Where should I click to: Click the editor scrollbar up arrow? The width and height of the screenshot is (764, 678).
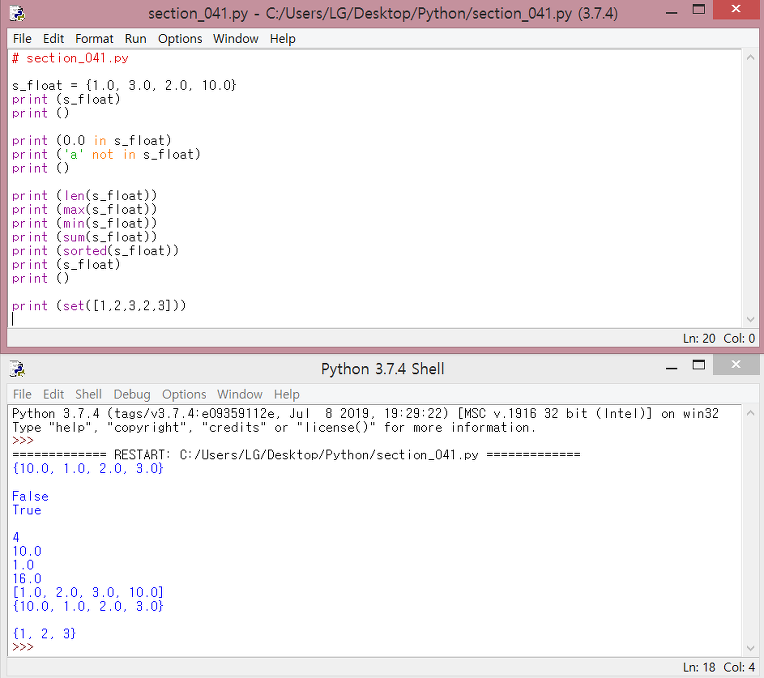point(750,57)
